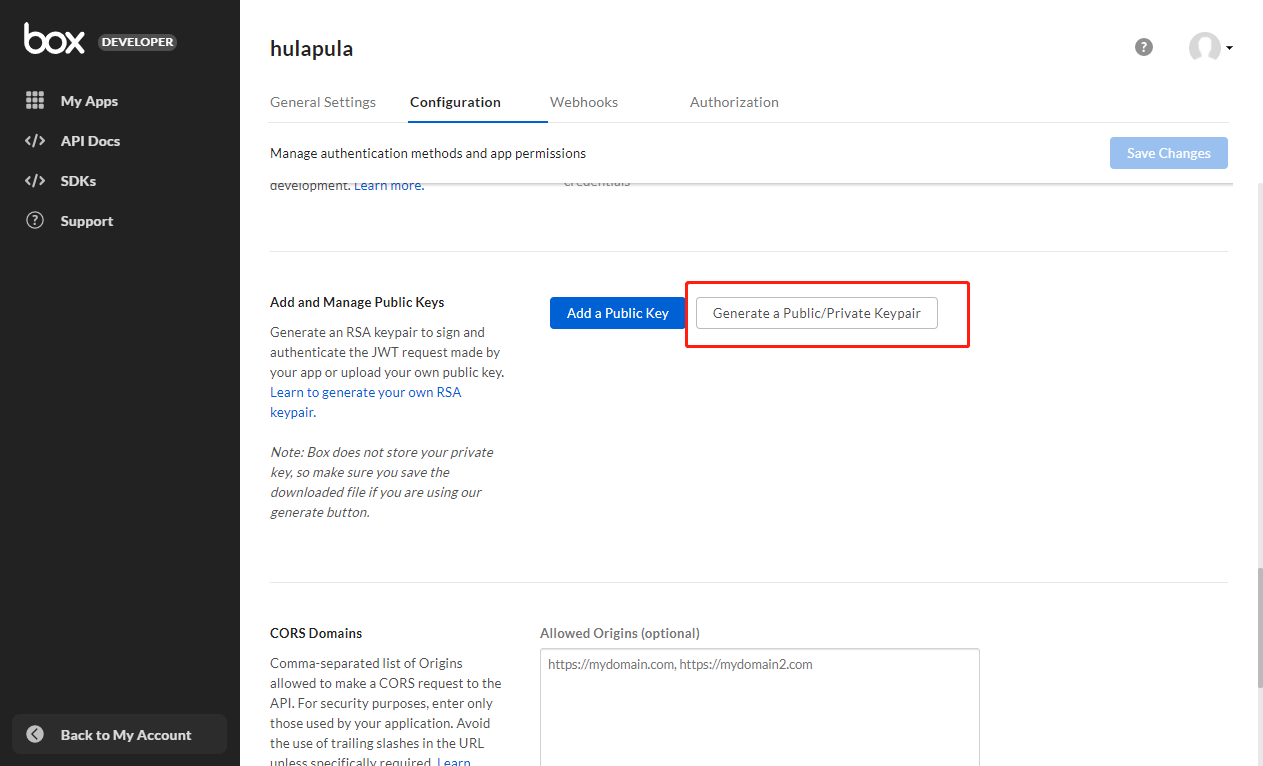Switch to the Webhooks tab
The width and height of the screenshot is (1263, 766).
coord(583,101)
